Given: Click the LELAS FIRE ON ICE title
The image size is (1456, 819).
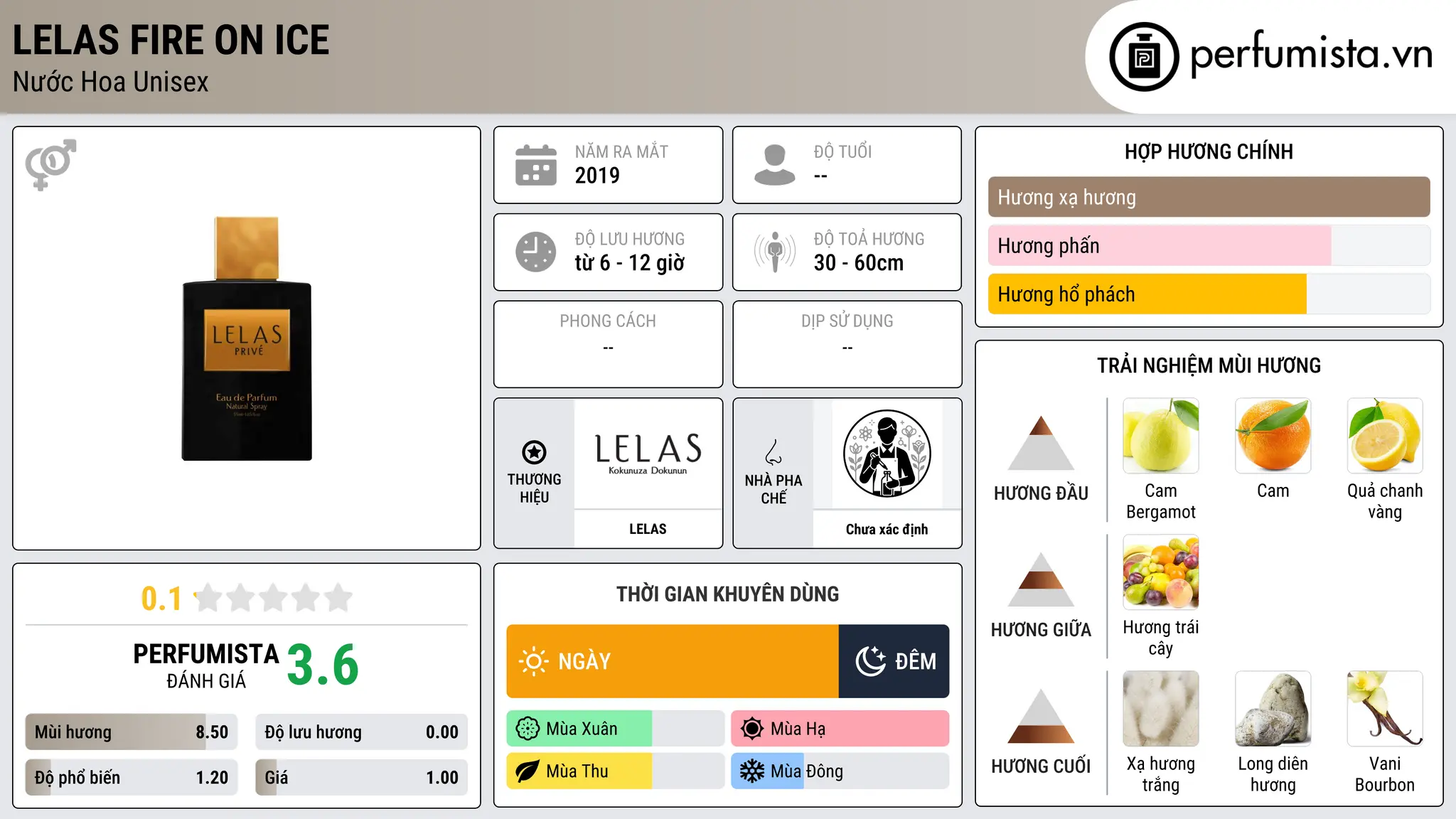Looking at the screenshot, I should (x=171, y=40).
